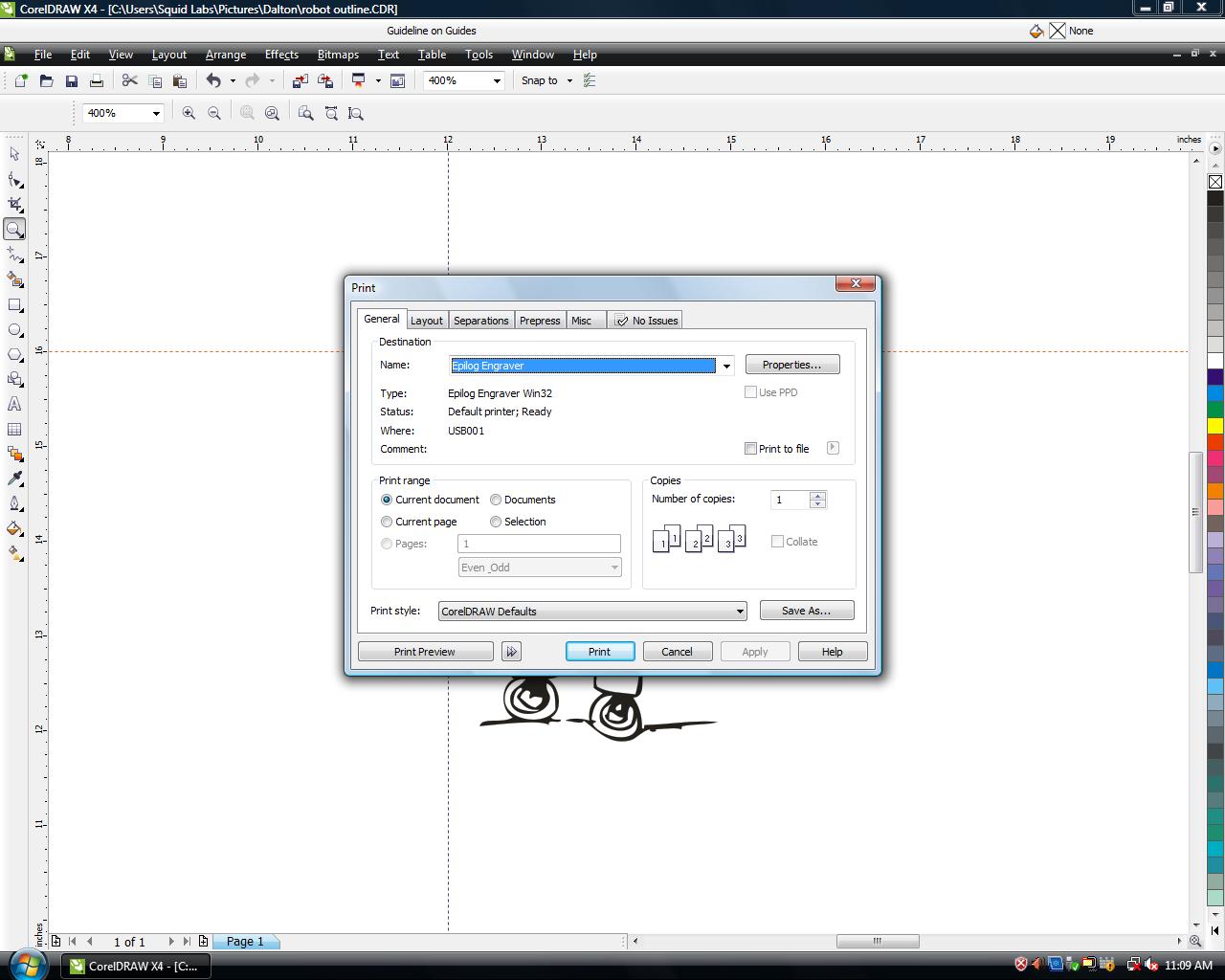Viewport: 1225px width, 980px height.
Task: Select the Pick tool in the toolbox
Action: (14, 154)
